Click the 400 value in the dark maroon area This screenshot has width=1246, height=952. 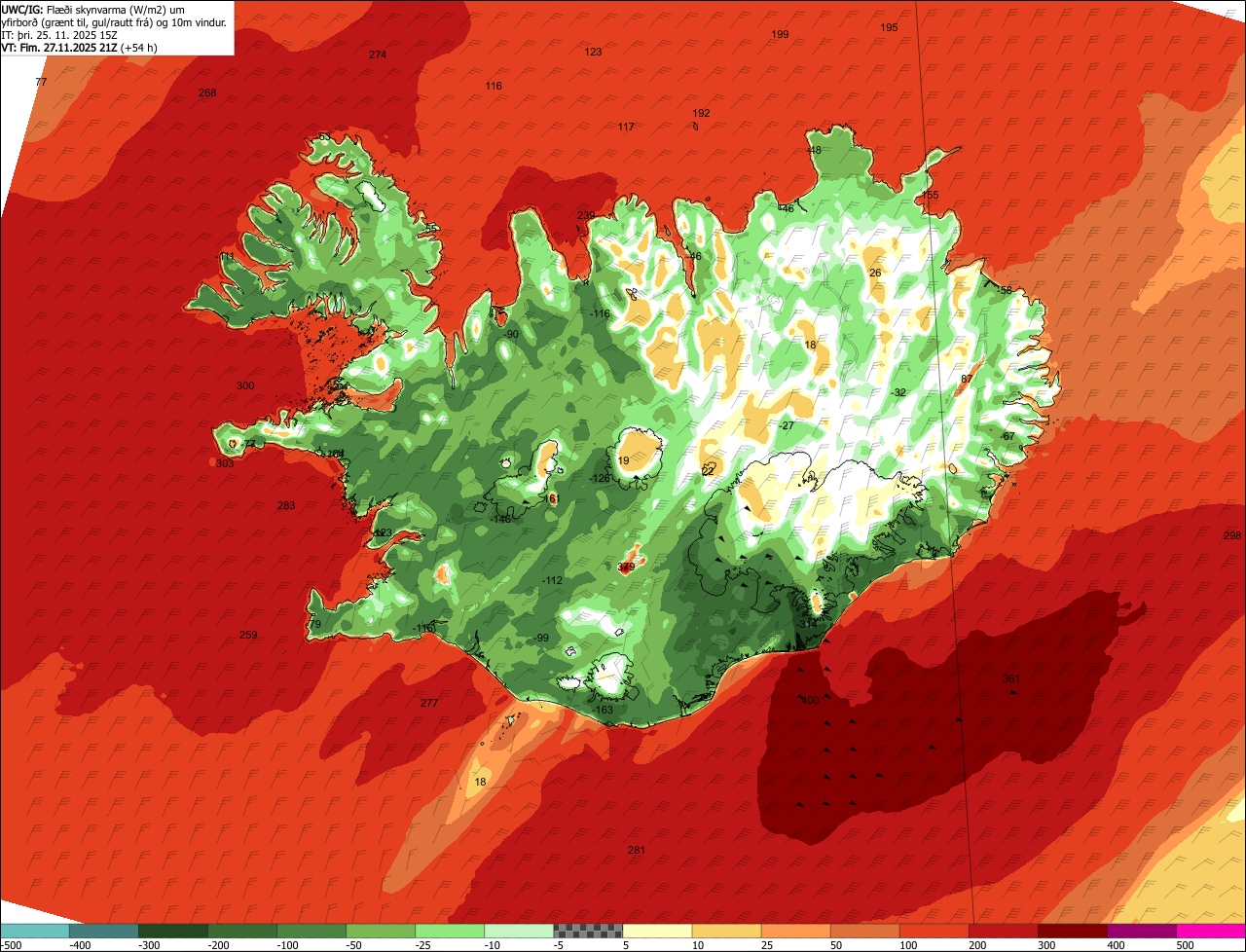(810, 700)
